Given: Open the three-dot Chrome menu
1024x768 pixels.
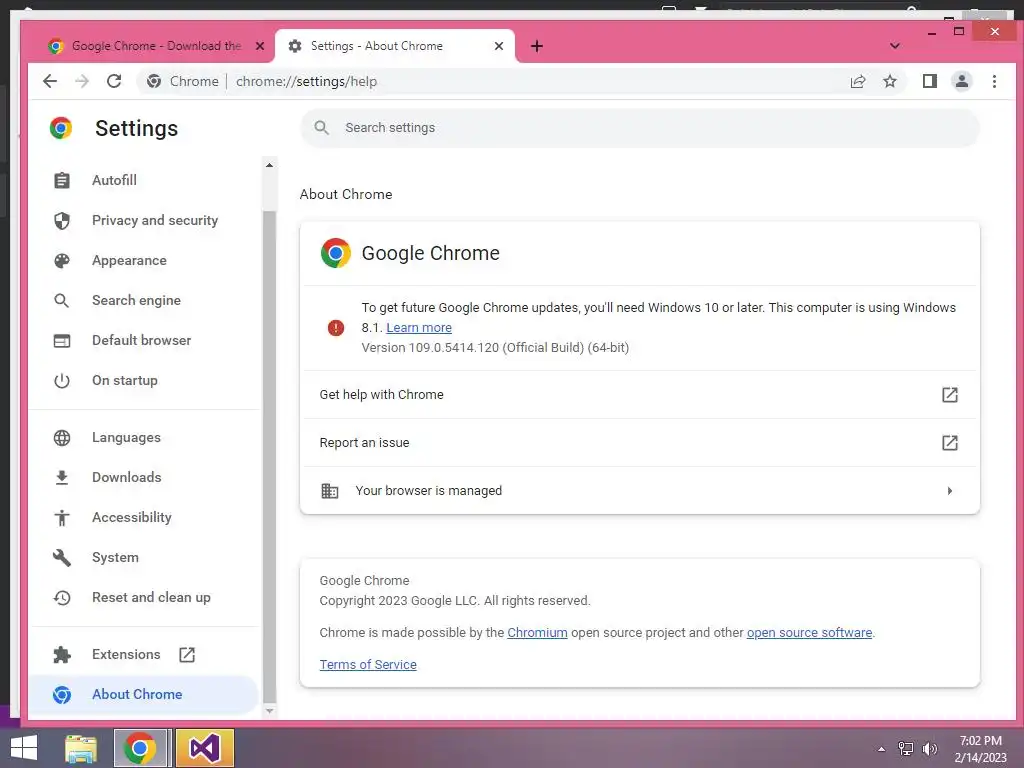Looking at the screenshot, I should [x=994, y=81].
